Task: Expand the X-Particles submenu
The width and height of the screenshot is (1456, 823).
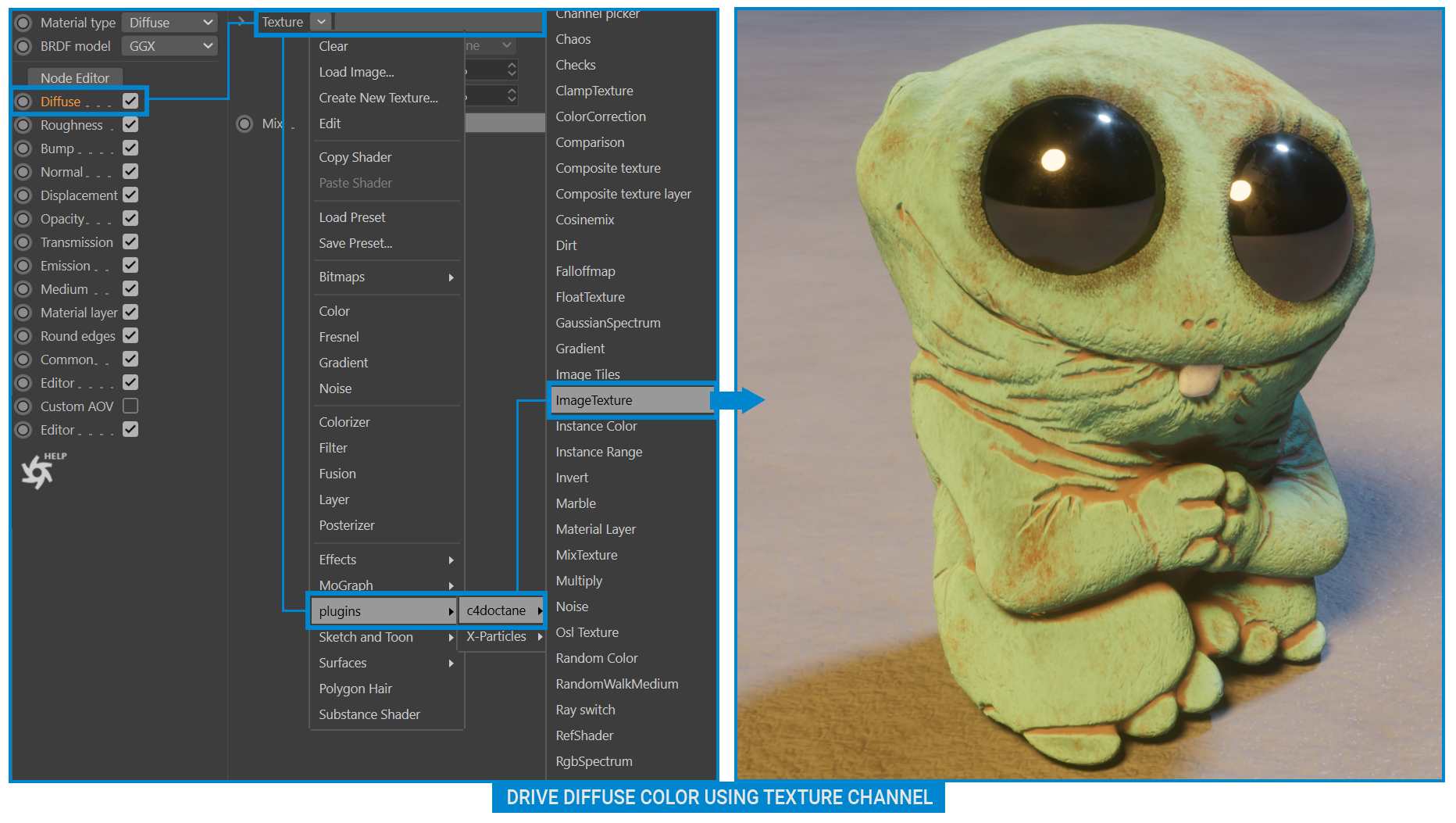Action: pyautogui.click(x=496, y=636)
